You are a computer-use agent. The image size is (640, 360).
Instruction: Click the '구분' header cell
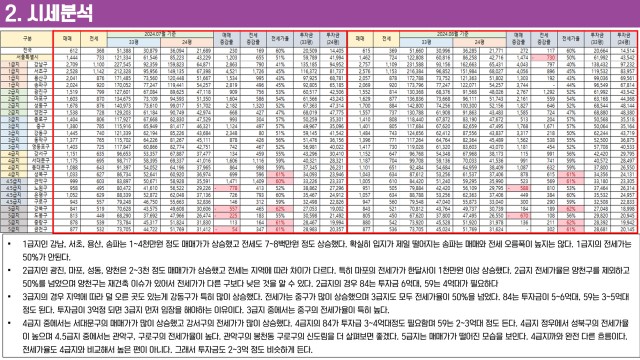(x=27, y=39)
